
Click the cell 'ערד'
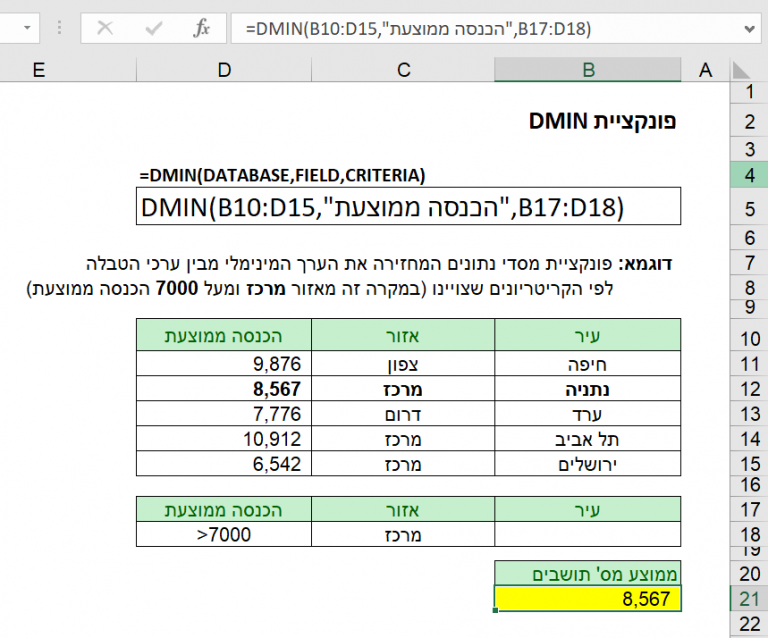point(588,414)
